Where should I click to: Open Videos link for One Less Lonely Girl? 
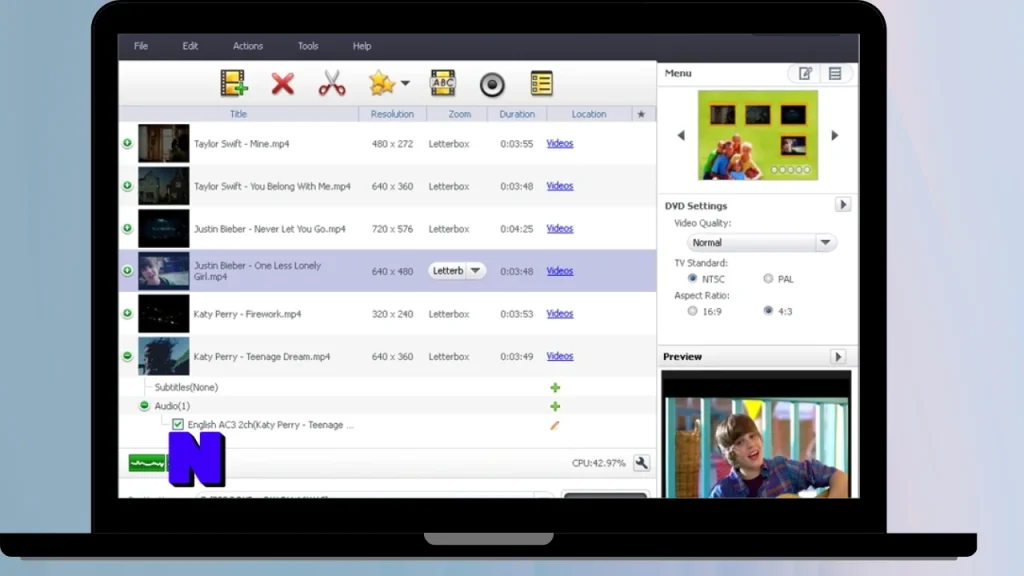tap(560, 270)
